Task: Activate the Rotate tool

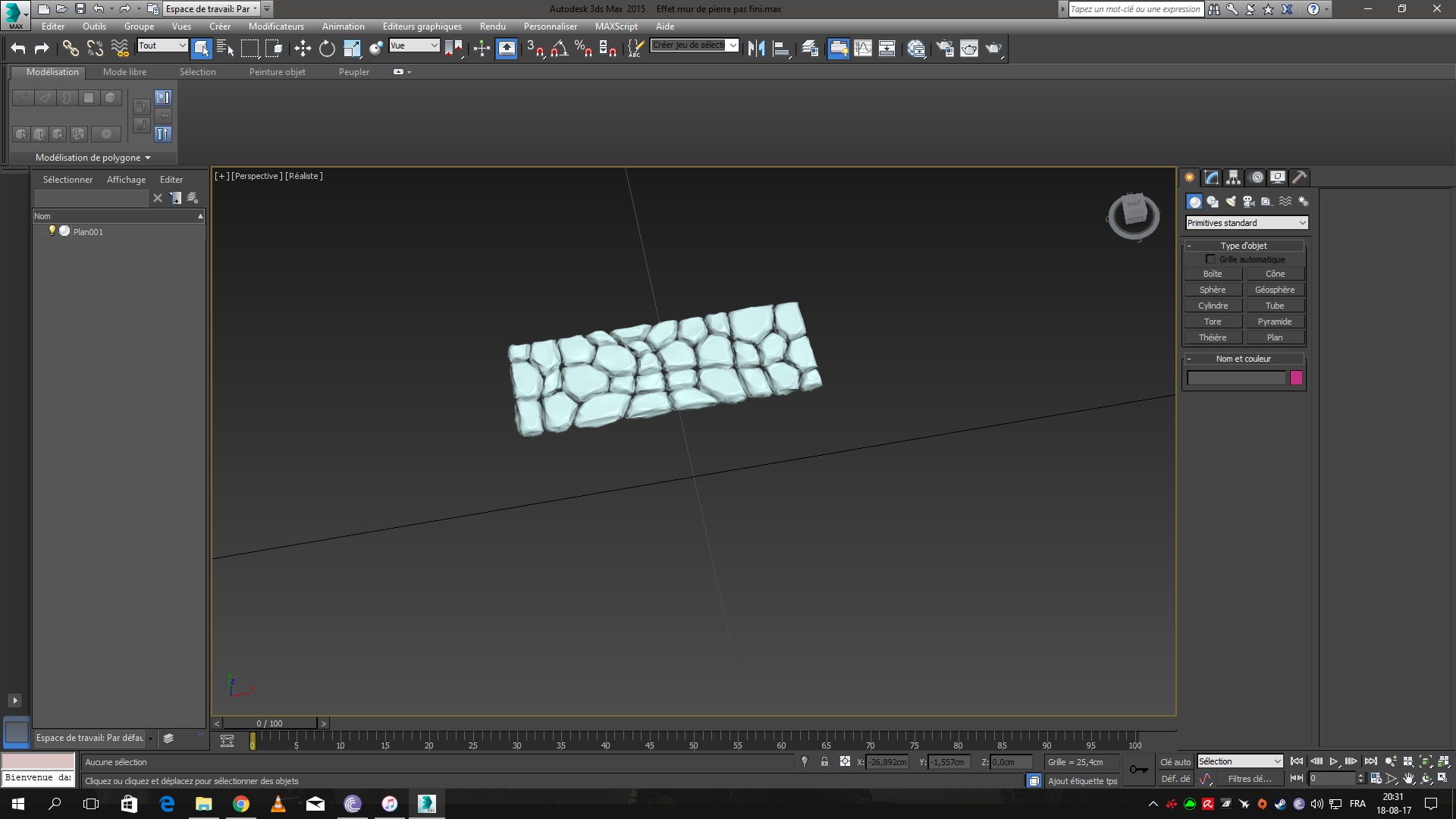Action: pyautogui.click(x=327, y=49)
